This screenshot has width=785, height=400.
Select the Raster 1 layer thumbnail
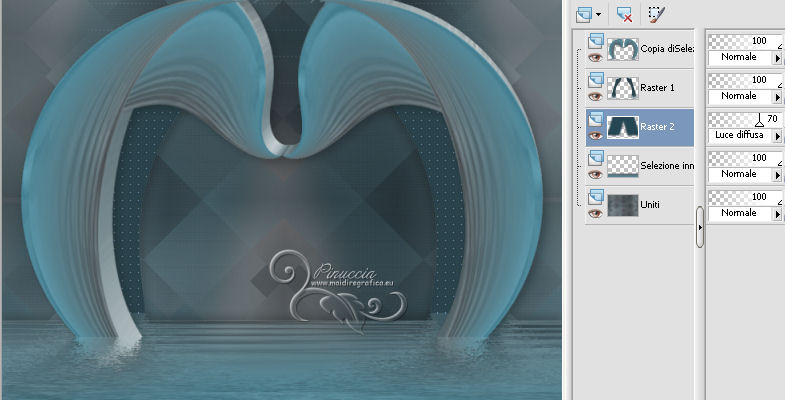click(x=622, y=88)
